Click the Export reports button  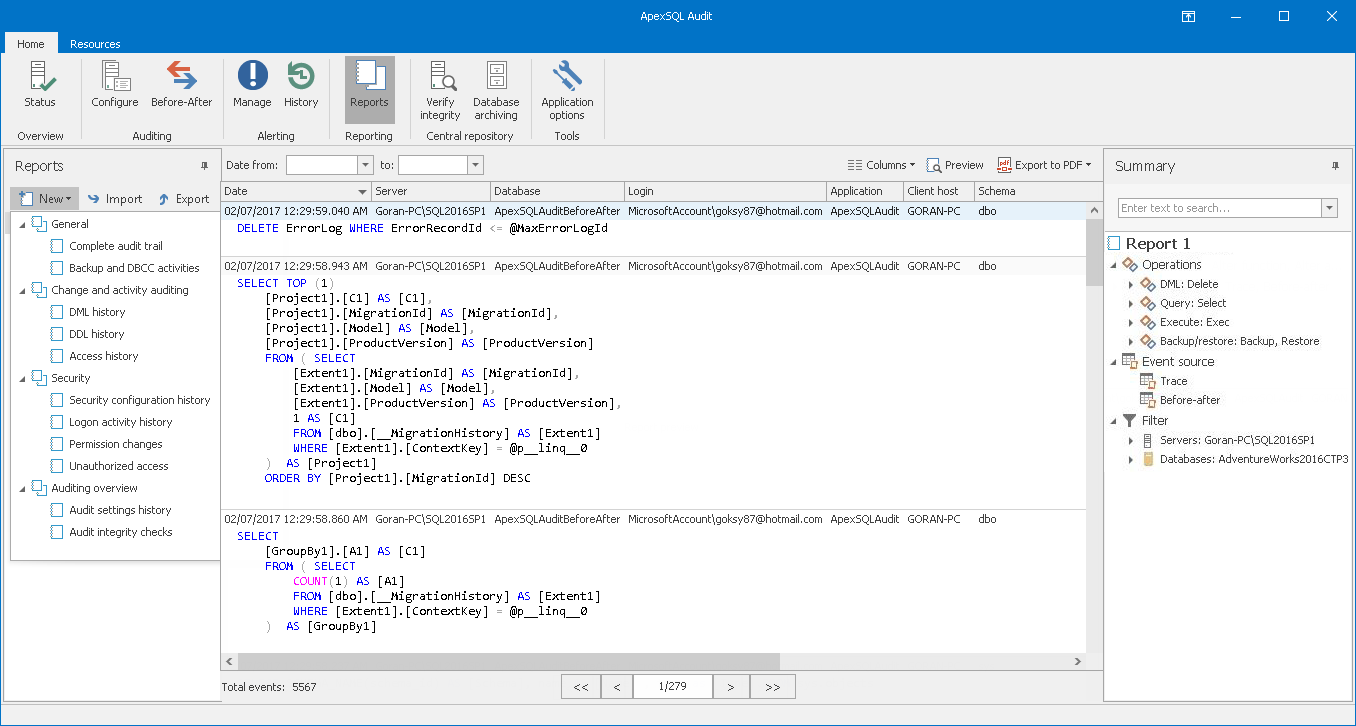(x=183, y=199)
